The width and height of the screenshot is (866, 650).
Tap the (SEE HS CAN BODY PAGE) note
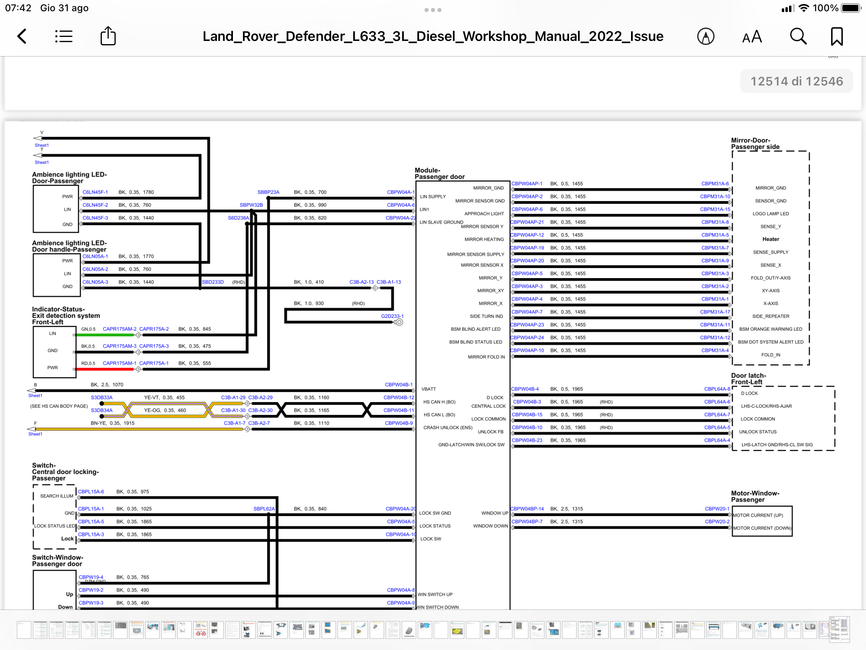point(59,406)
